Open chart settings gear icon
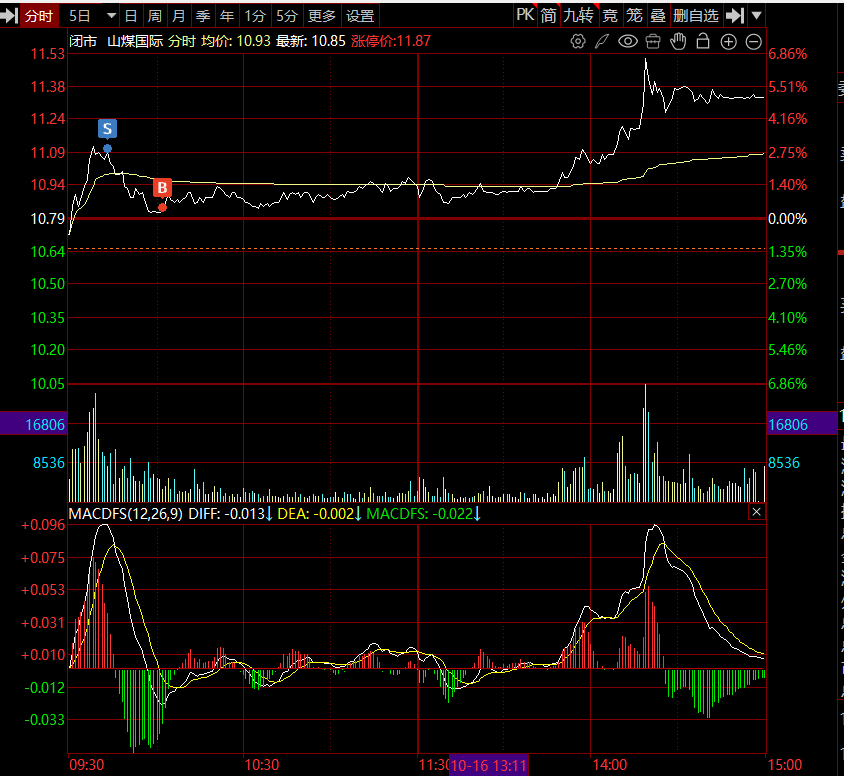 click(x=577, y=42)
